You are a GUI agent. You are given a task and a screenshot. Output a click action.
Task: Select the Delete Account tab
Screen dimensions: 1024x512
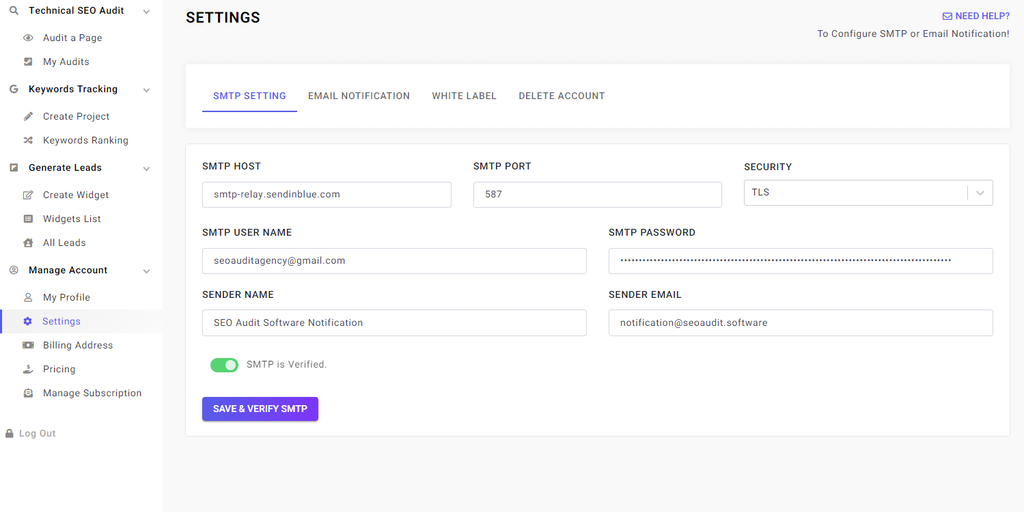tap(561, 96)
